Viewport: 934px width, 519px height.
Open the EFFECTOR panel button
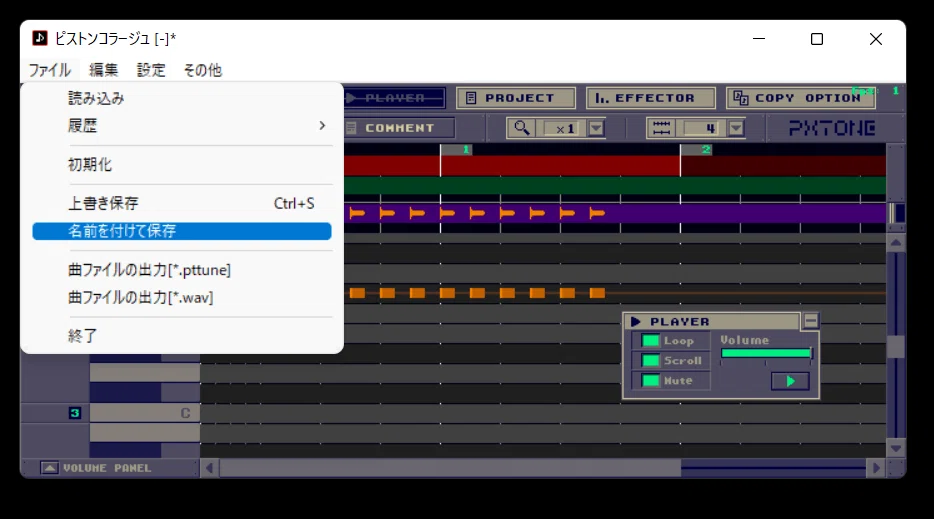650,98
